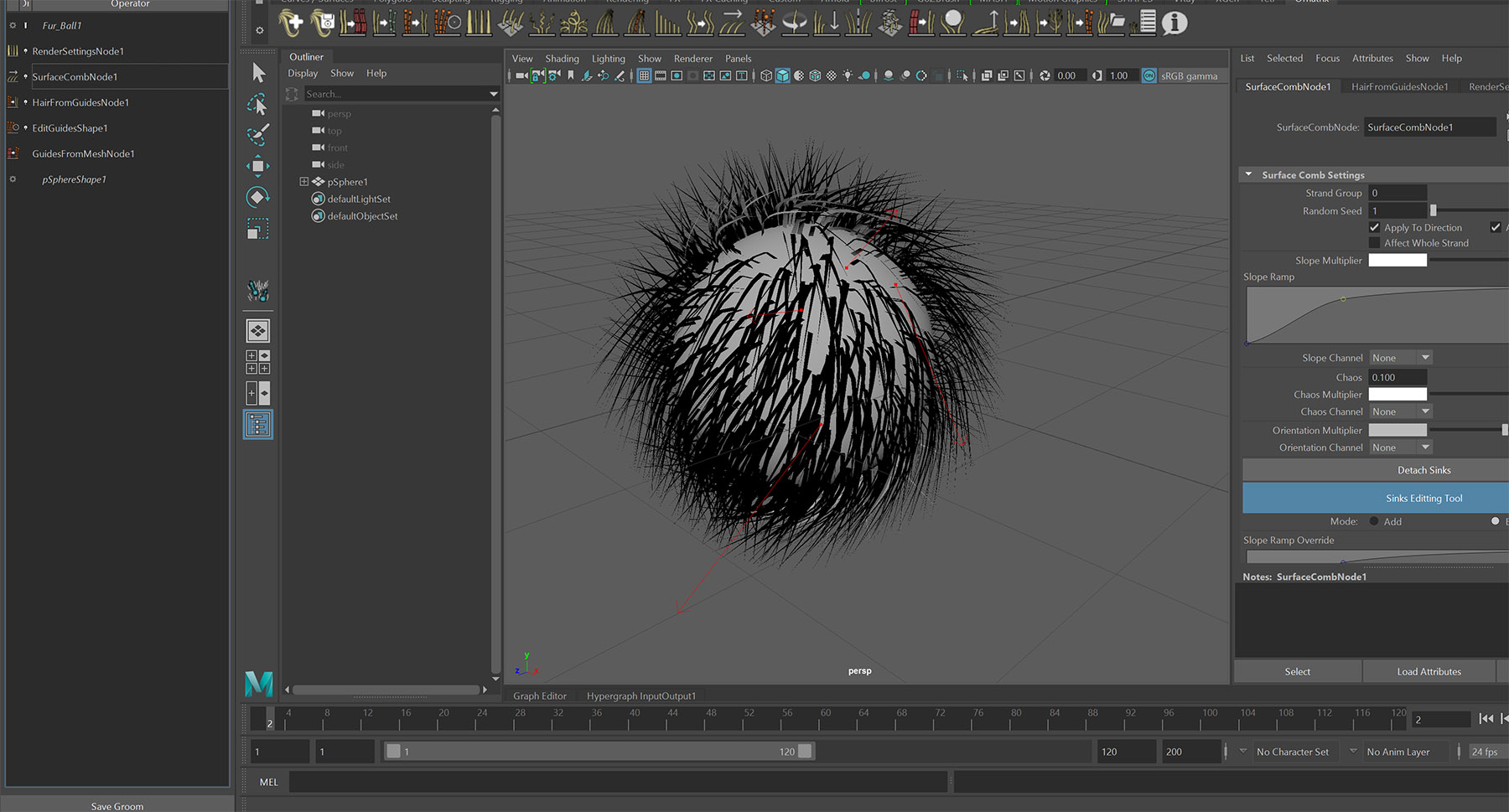Enable Affect Whole Strand checkbox
The width and height of the screenshot is (1509, 812).
click(1374, 243)
